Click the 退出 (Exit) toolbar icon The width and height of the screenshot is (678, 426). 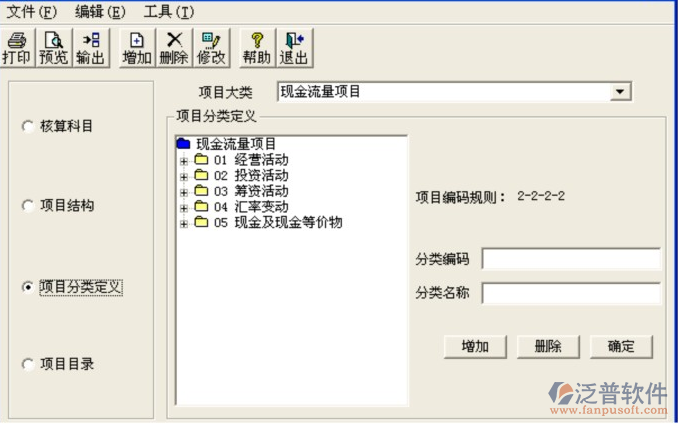tap(293, 47)
